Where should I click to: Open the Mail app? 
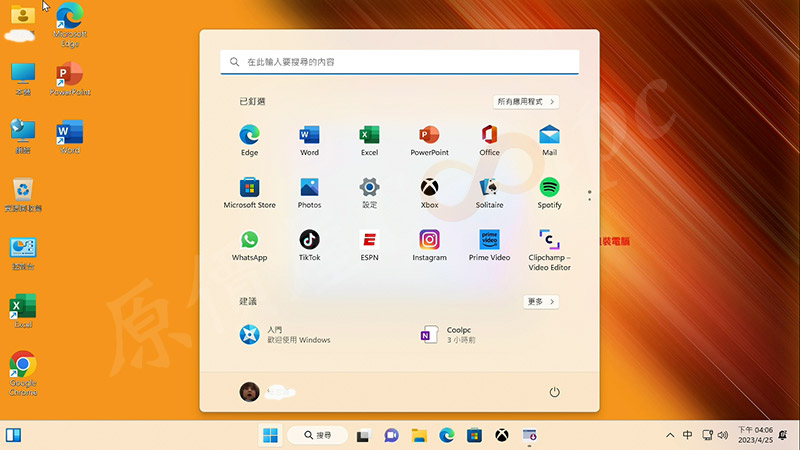tap(549, 140)
